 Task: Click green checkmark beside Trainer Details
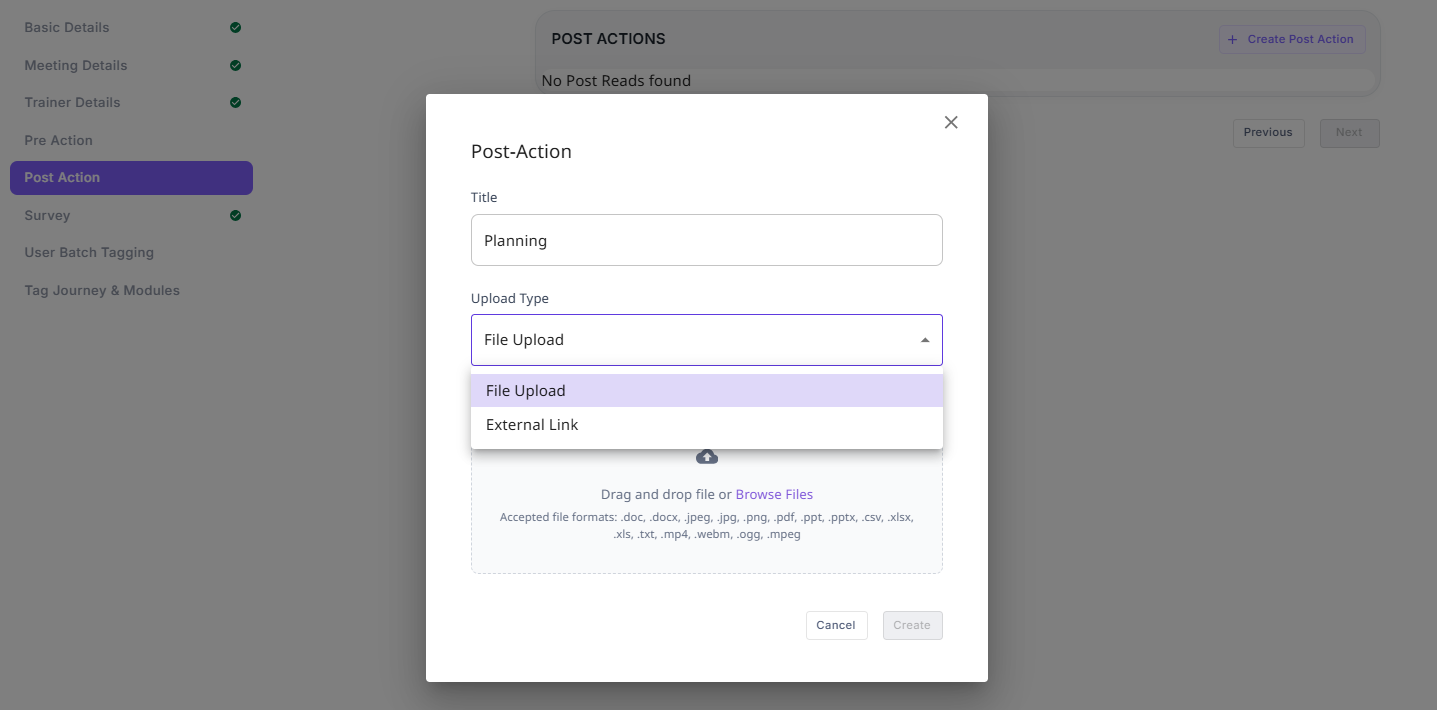pos(235,103)
